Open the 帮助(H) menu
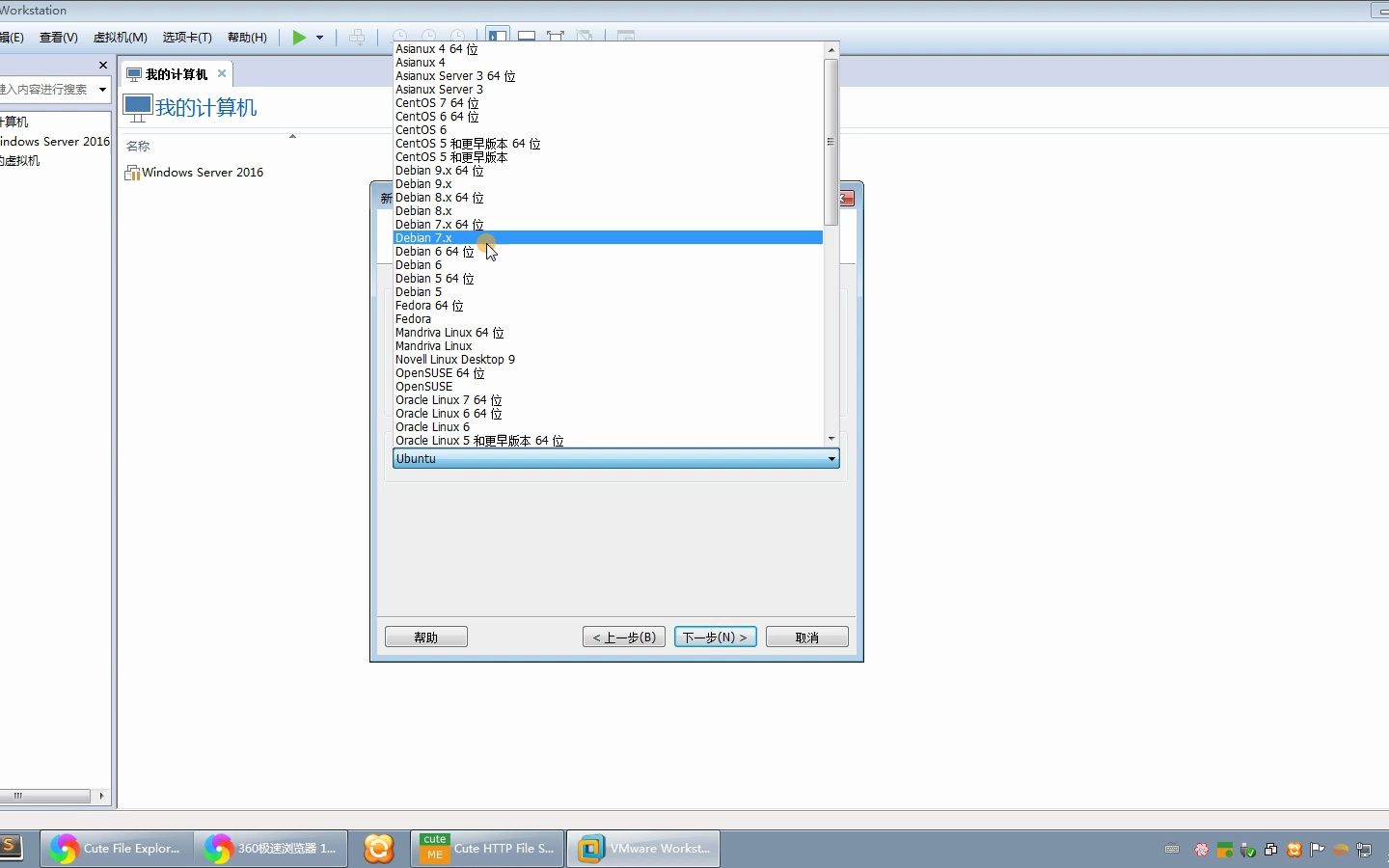1389x868 pixels. [247, 38]
